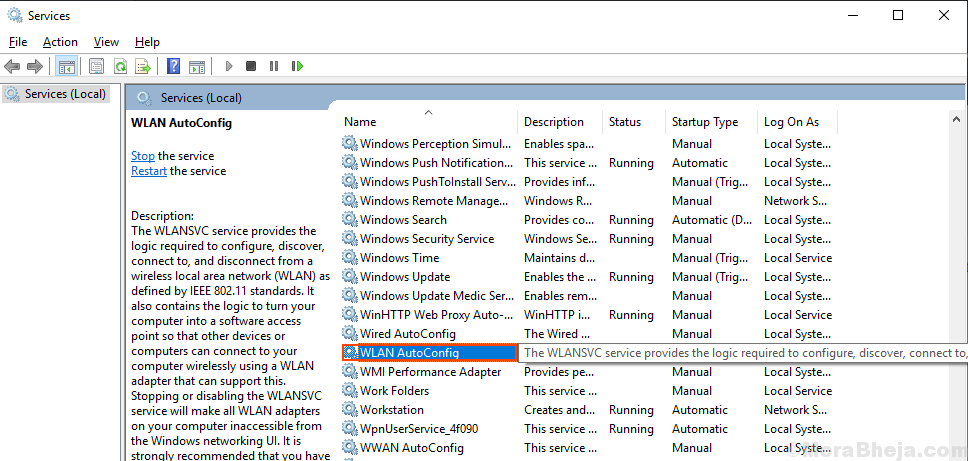Select the WLAN AutoConfig service name
The width and height of the screenshot is (968, 461).
point(410,353)
